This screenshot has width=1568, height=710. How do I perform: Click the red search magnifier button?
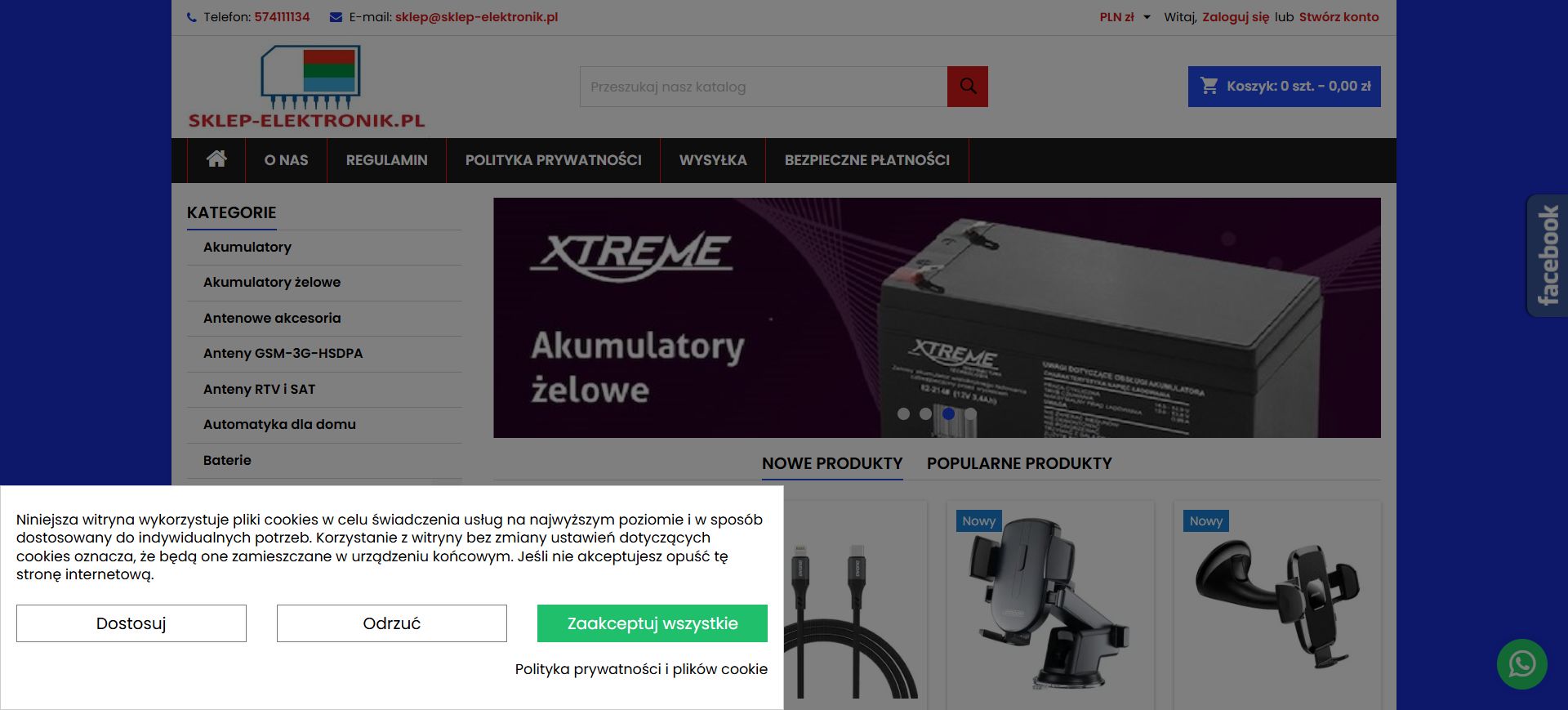968,87
